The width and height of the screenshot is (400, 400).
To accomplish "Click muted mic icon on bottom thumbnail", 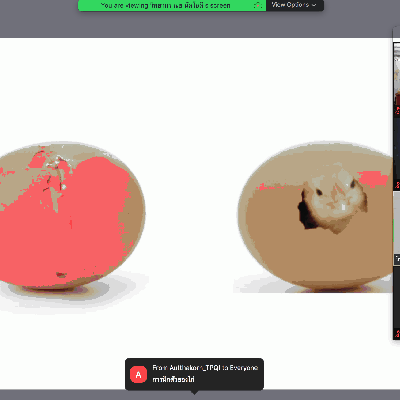I will pos(397,333).
